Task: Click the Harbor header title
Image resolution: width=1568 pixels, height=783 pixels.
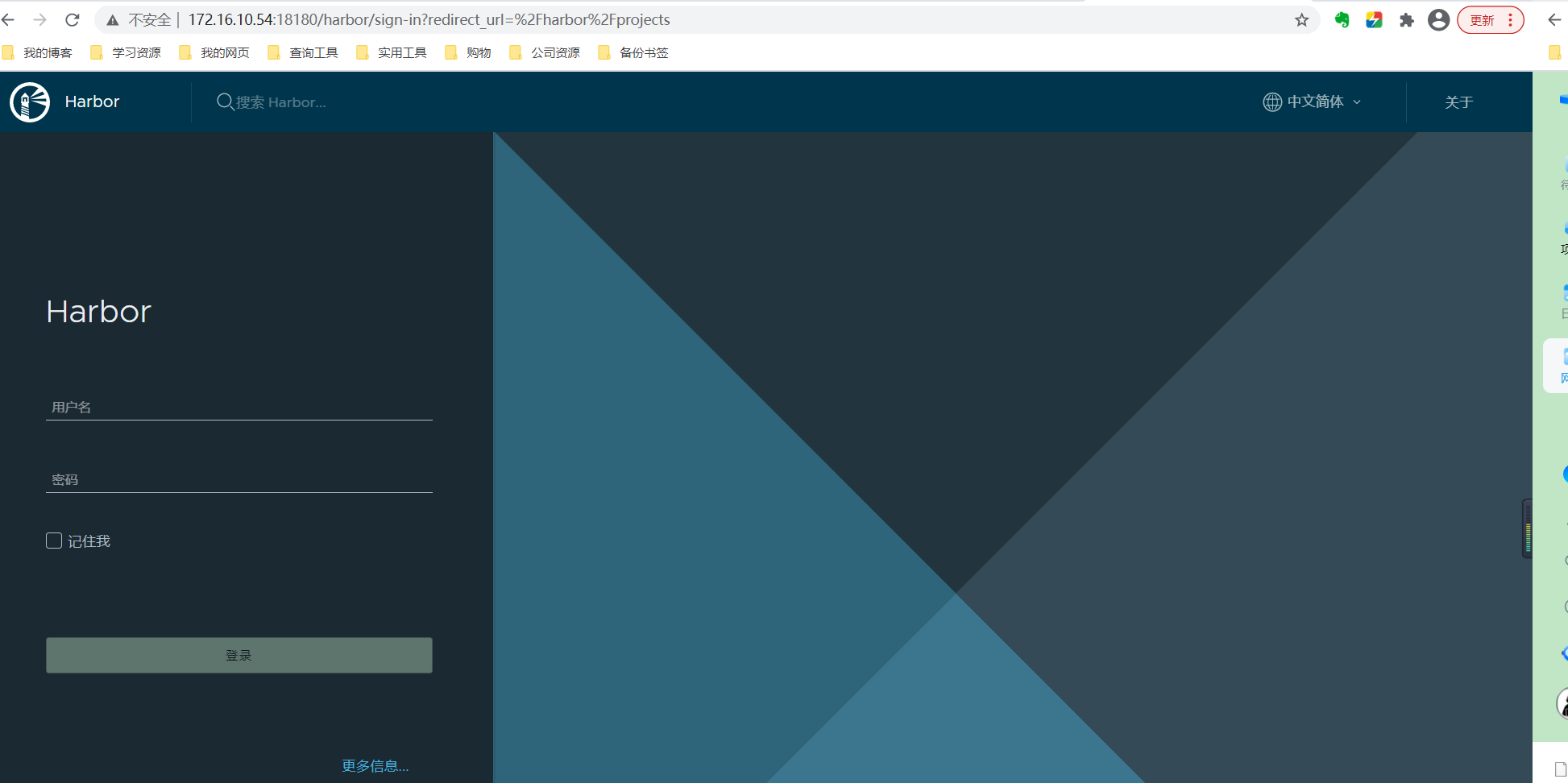Action: 92,101
